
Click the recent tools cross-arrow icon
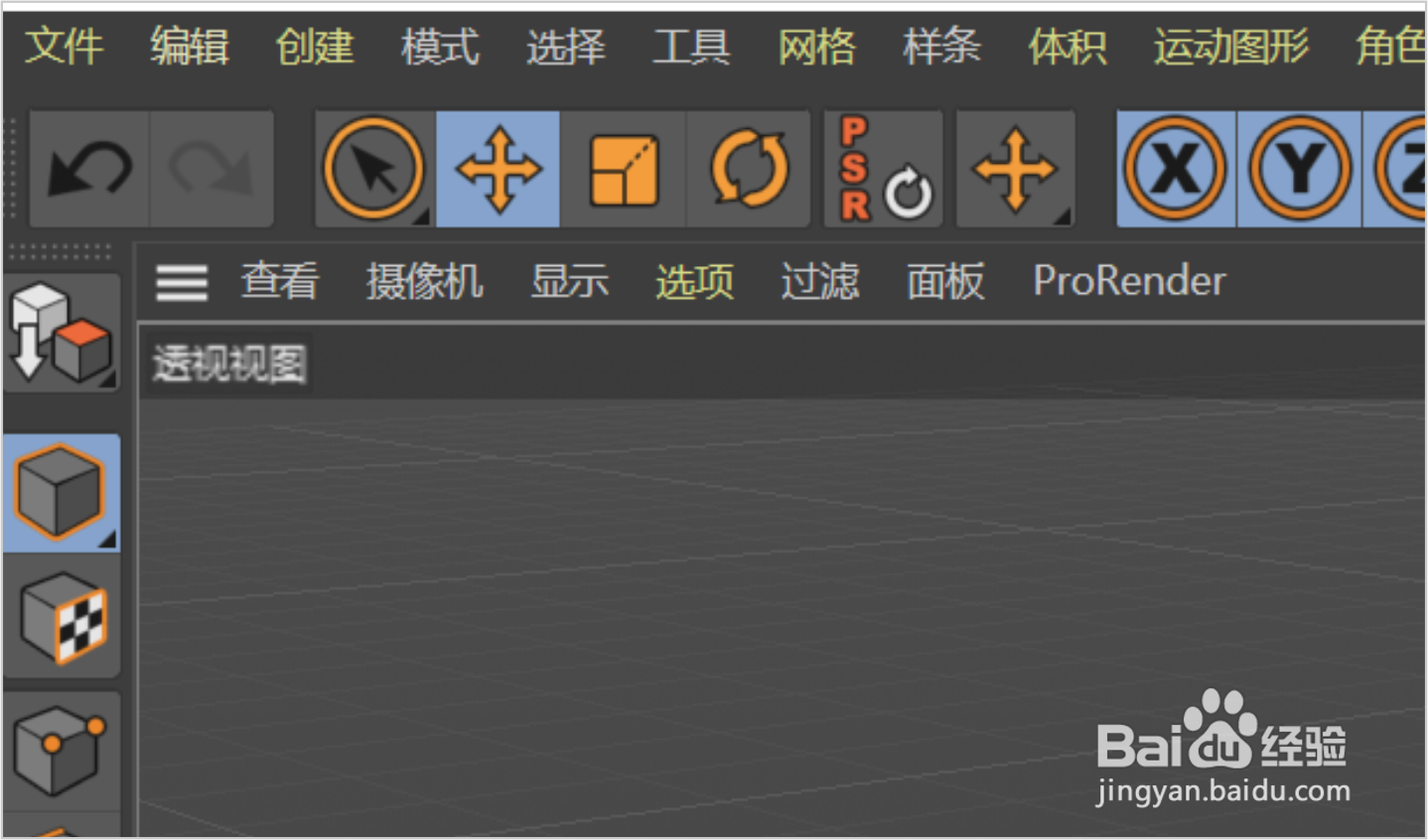pyautogui.click(x=1015, y=169)
